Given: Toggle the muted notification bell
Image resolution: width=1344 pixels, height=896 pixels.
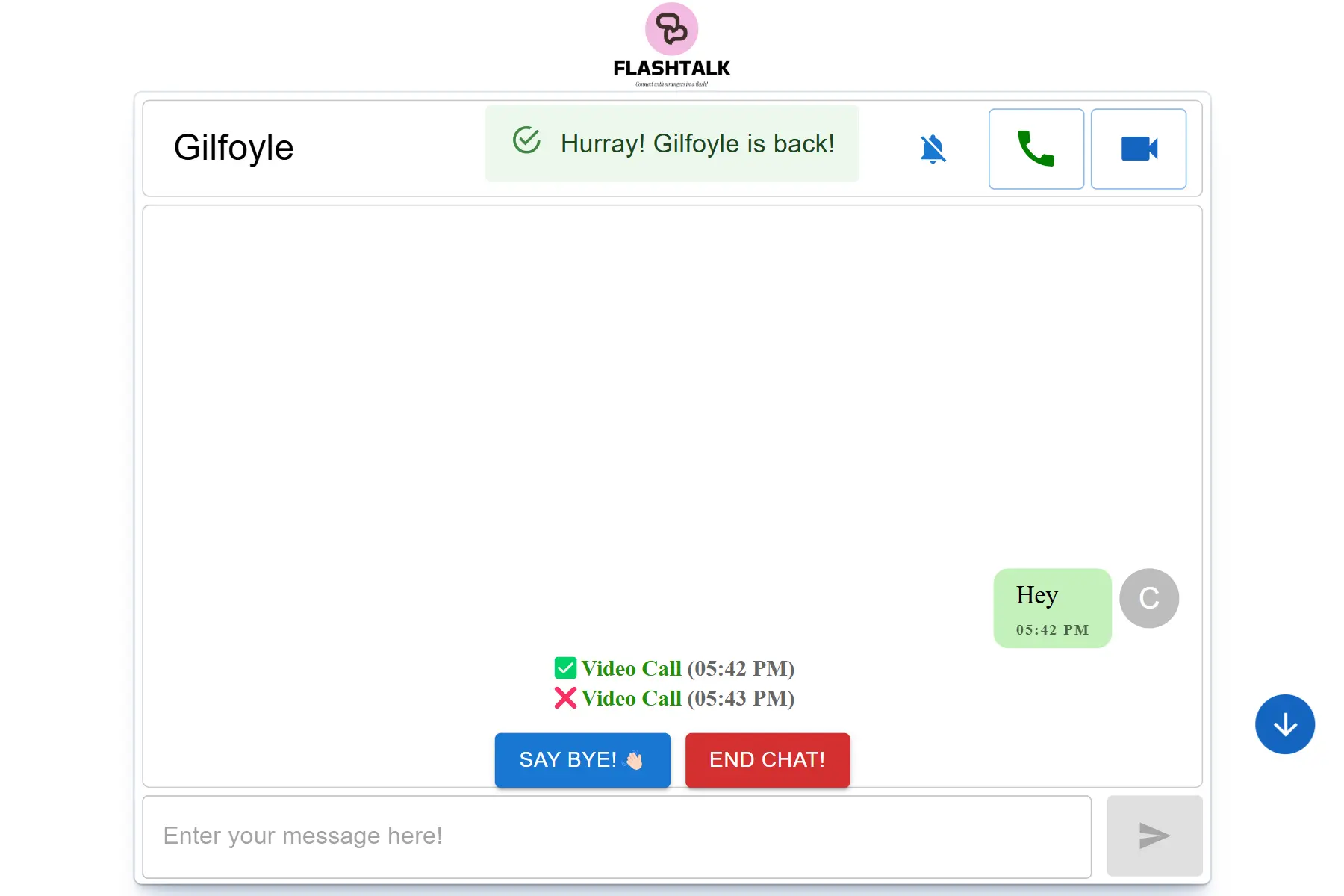Looking at the screenshot, I should pyautogui.click(x=933, y=149).
